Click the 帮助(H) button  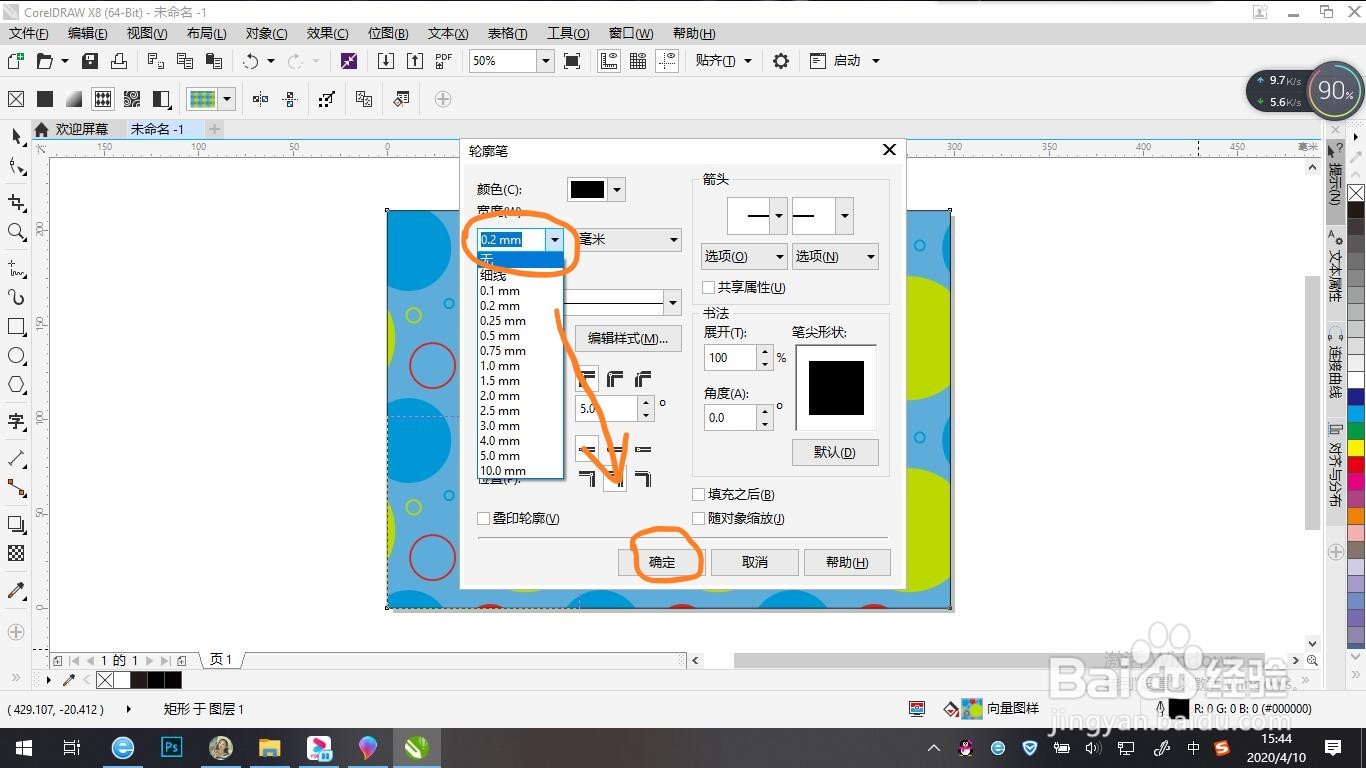[x=847, y=562]
